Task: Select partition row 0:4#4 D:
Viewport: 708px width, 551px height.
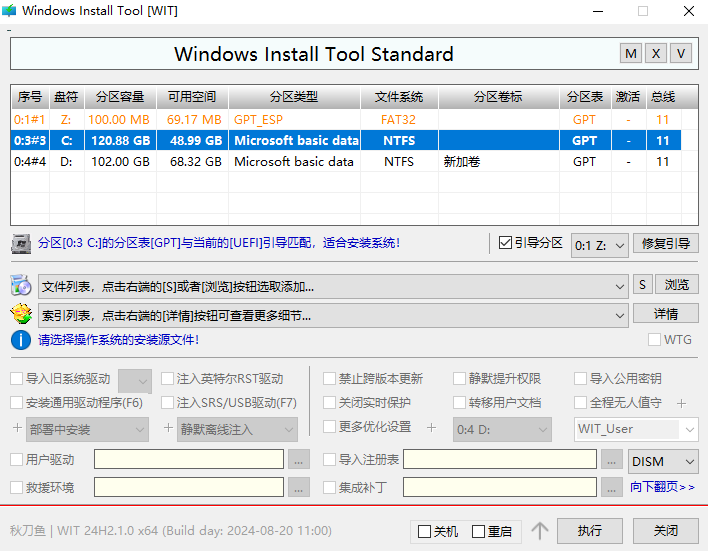Action: pyautogui.click(x=346, y=162)
